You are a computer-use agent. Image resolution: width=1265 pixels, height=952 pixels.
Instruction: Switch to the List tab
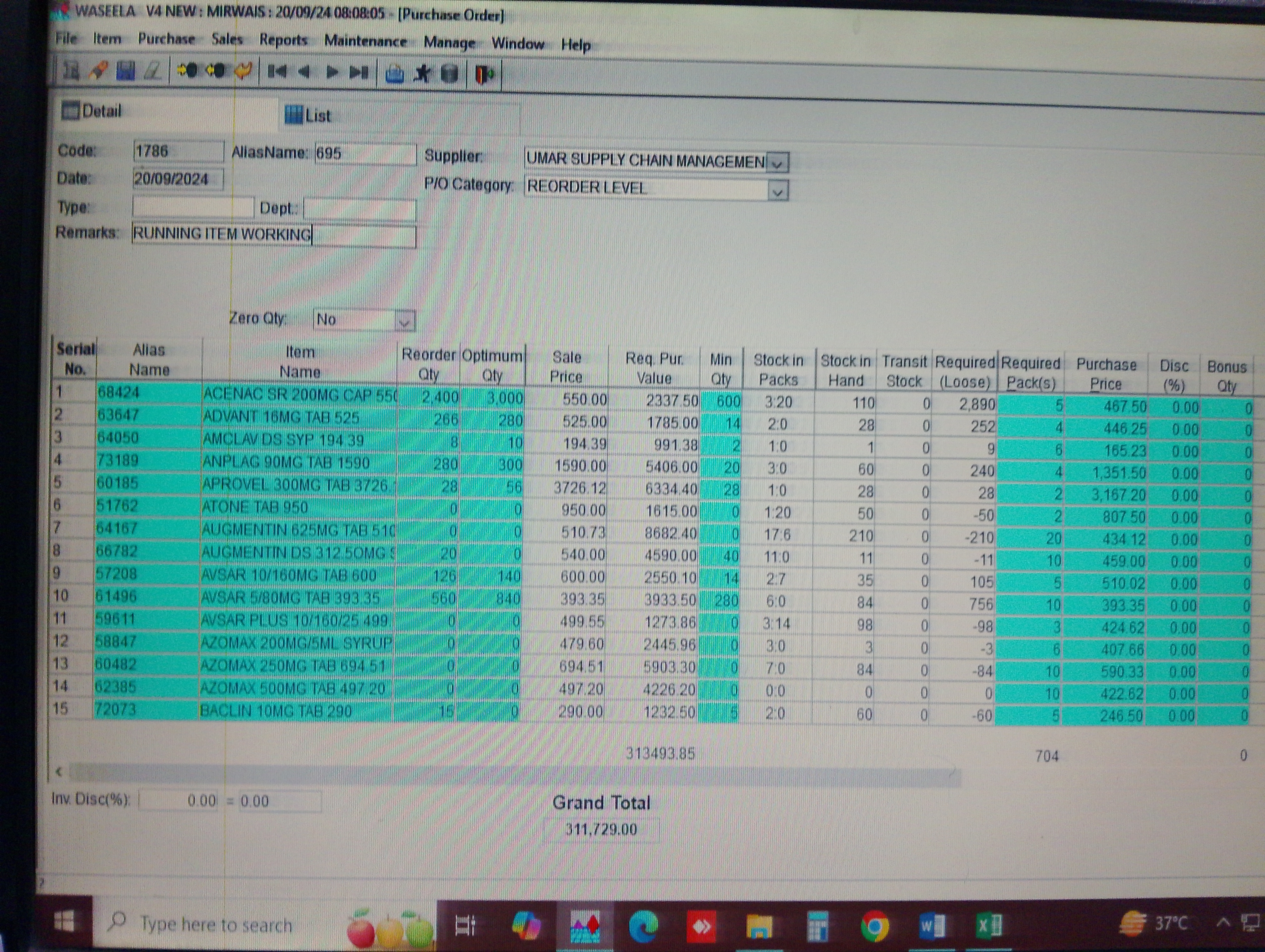click(309, 115)
